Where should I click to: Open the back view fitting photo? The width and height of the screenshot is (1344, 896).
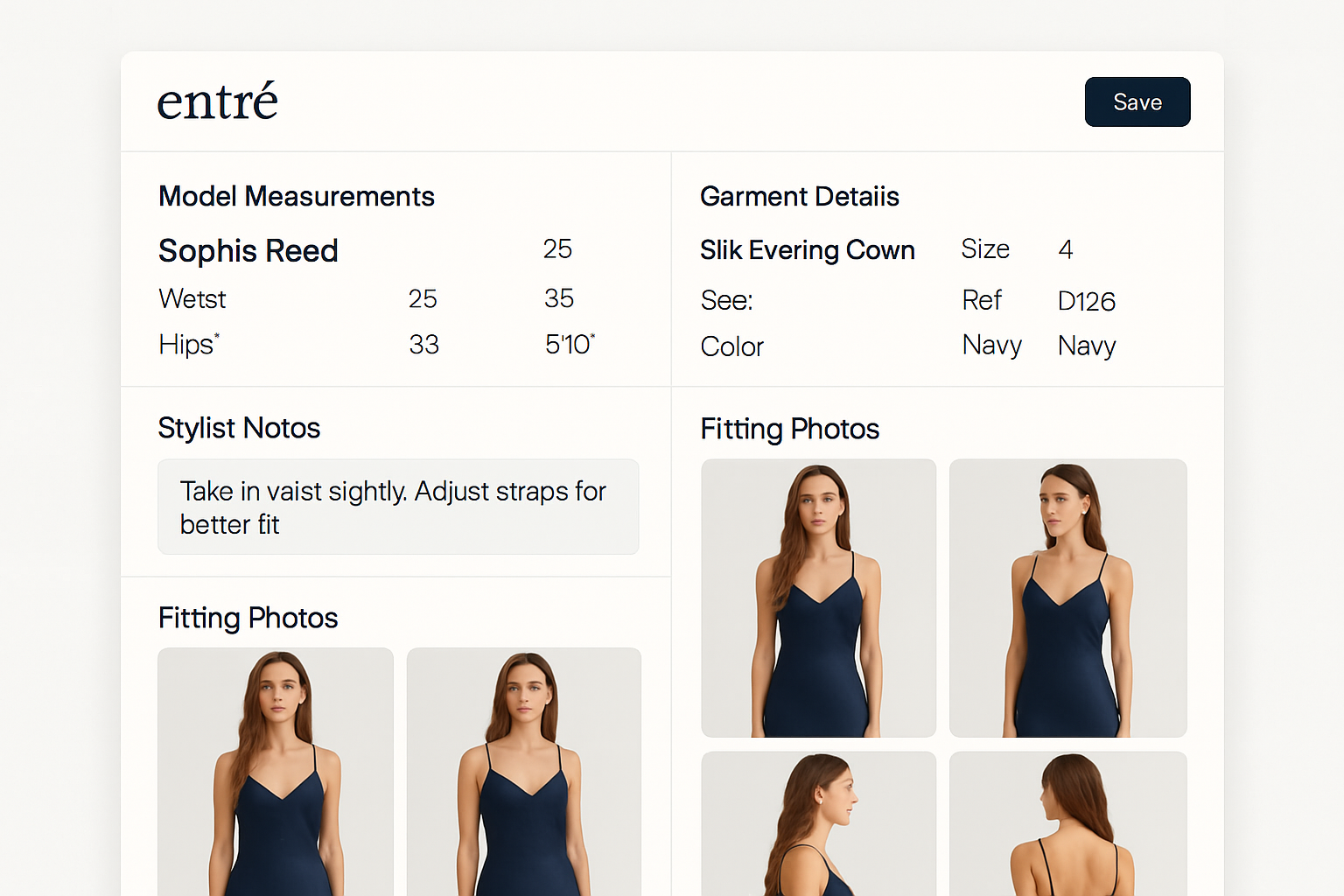point(1067,822)
